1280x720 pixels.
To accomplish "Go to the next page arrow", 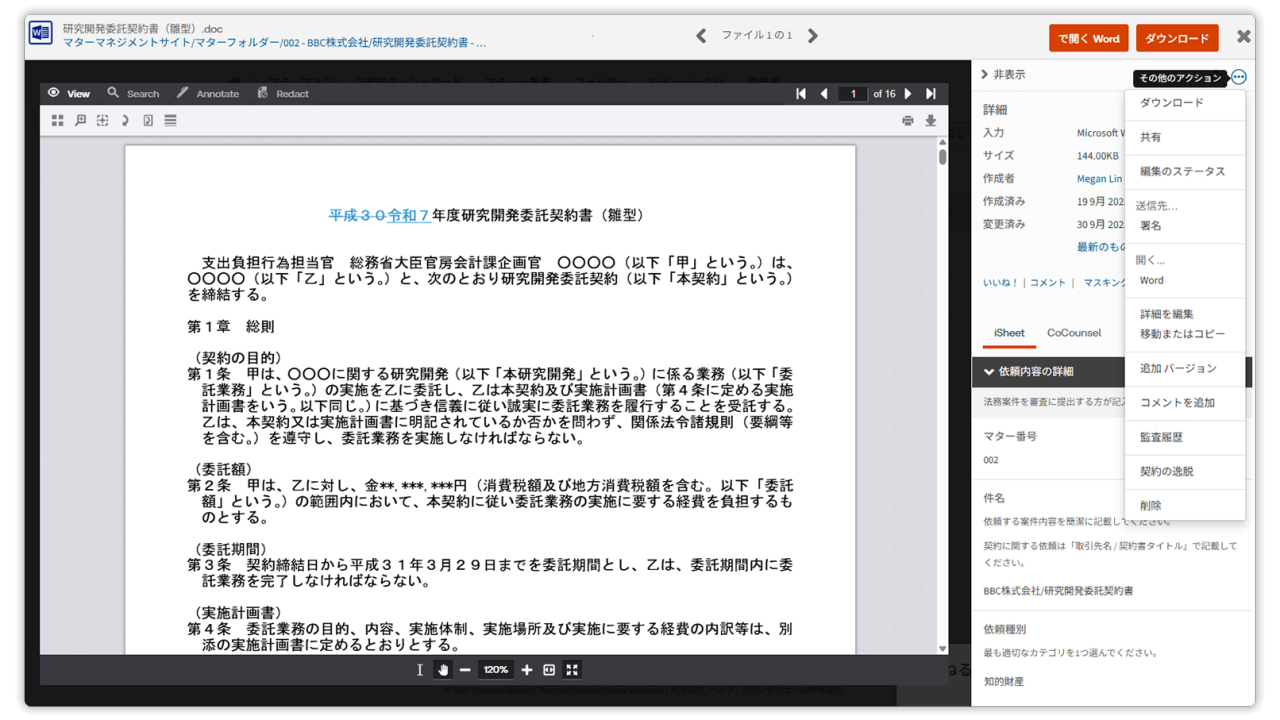I will 908,94.
